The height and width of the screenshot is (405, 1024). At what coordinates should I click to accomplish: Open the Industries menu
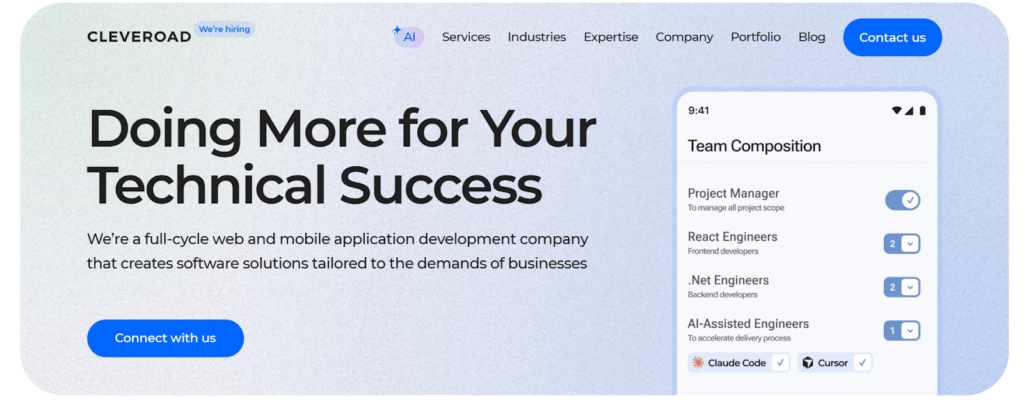(x=537, y=37)
